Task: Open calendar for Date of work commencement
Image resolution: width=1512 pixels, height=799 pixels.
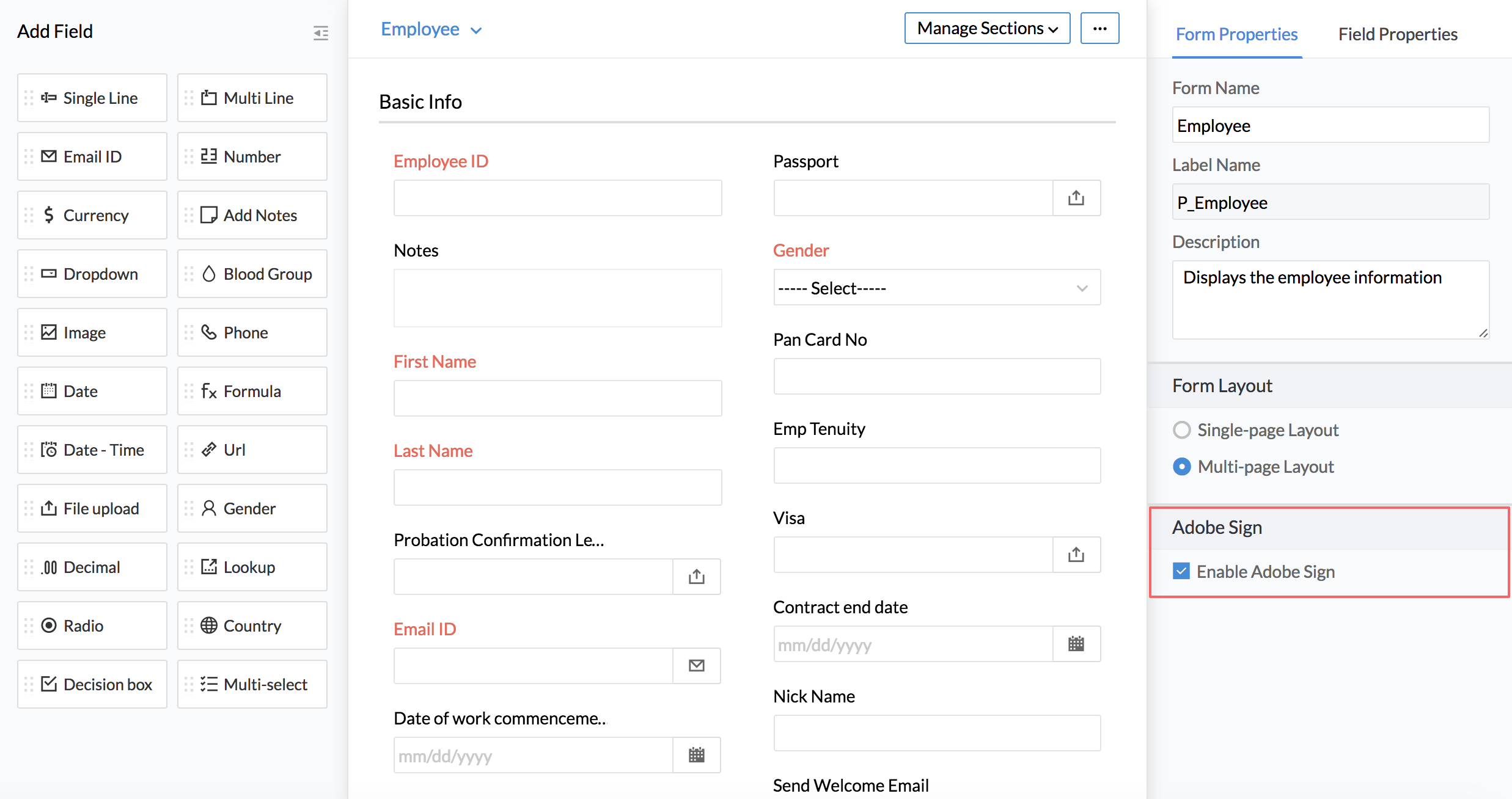Action: [x=697, y=755]
